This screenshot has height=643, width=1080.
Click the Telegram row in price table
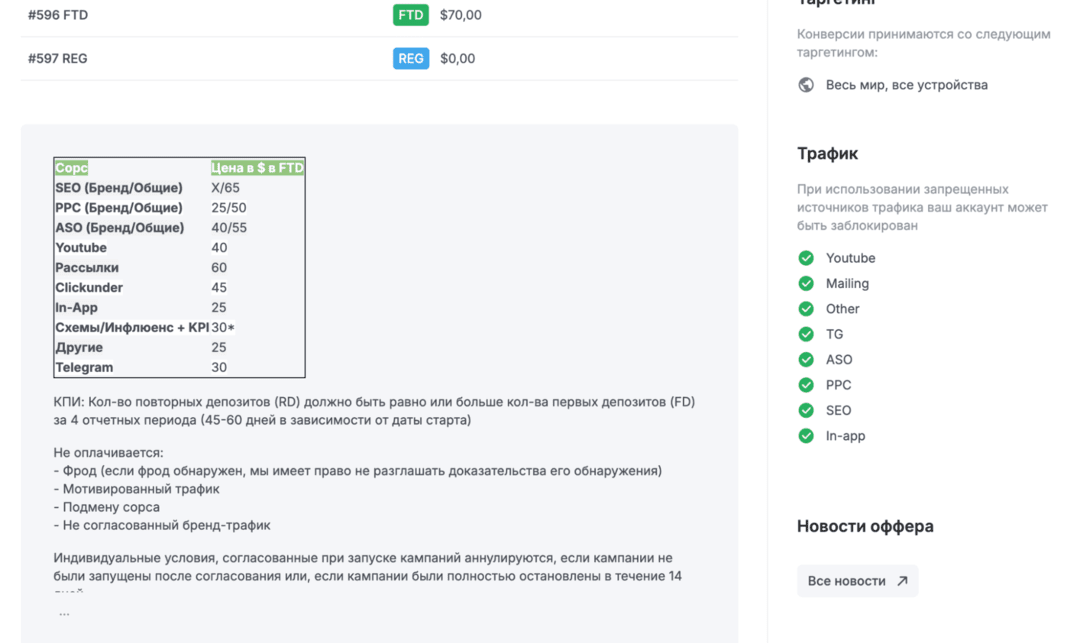84,367
